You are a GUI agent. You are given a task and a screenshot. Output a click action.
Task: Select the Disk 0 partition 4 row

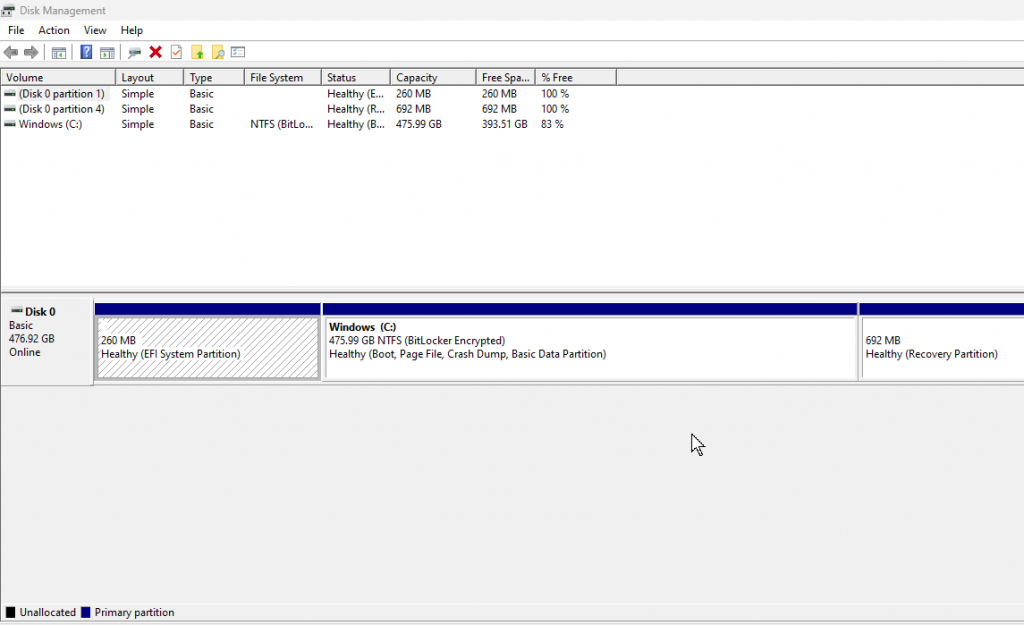click(61, 109)
